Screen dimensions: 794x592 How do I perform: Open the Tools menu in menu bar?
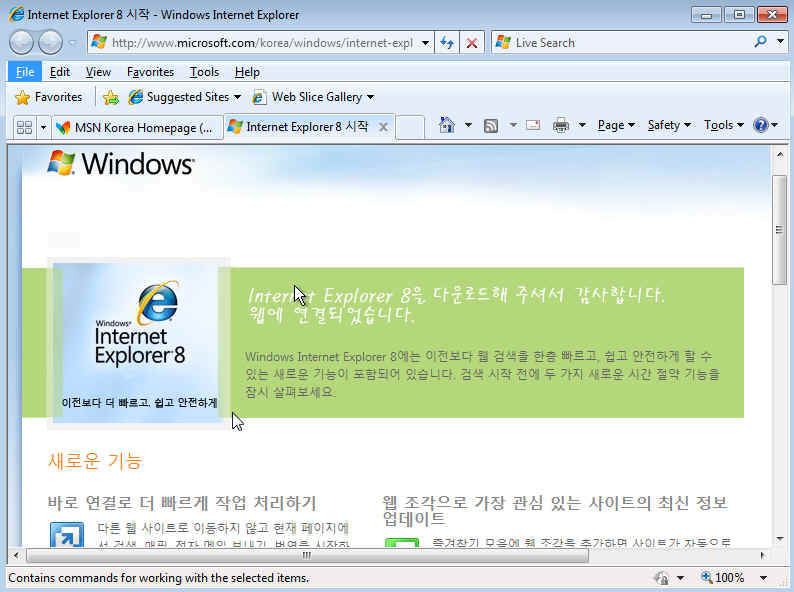click(205, 72)
